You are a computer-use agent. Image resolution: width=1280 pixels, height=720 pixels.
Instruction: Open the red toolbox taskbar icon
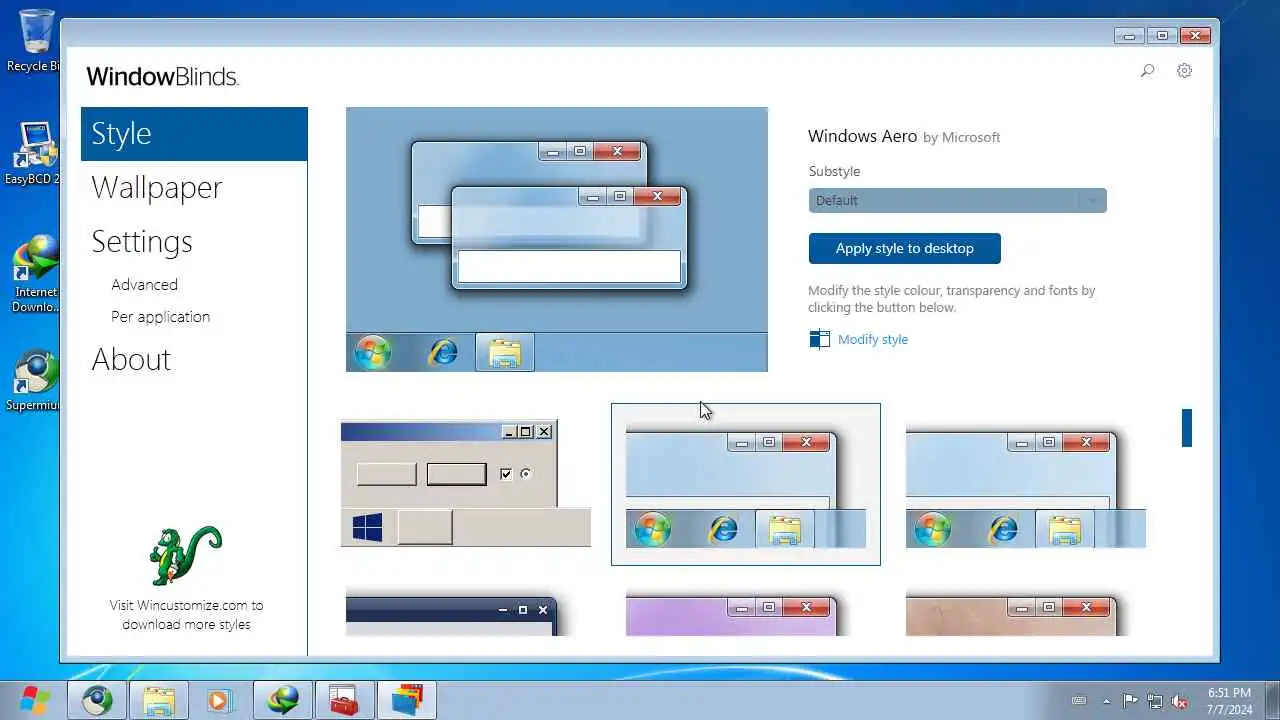(x=345, y=701)
